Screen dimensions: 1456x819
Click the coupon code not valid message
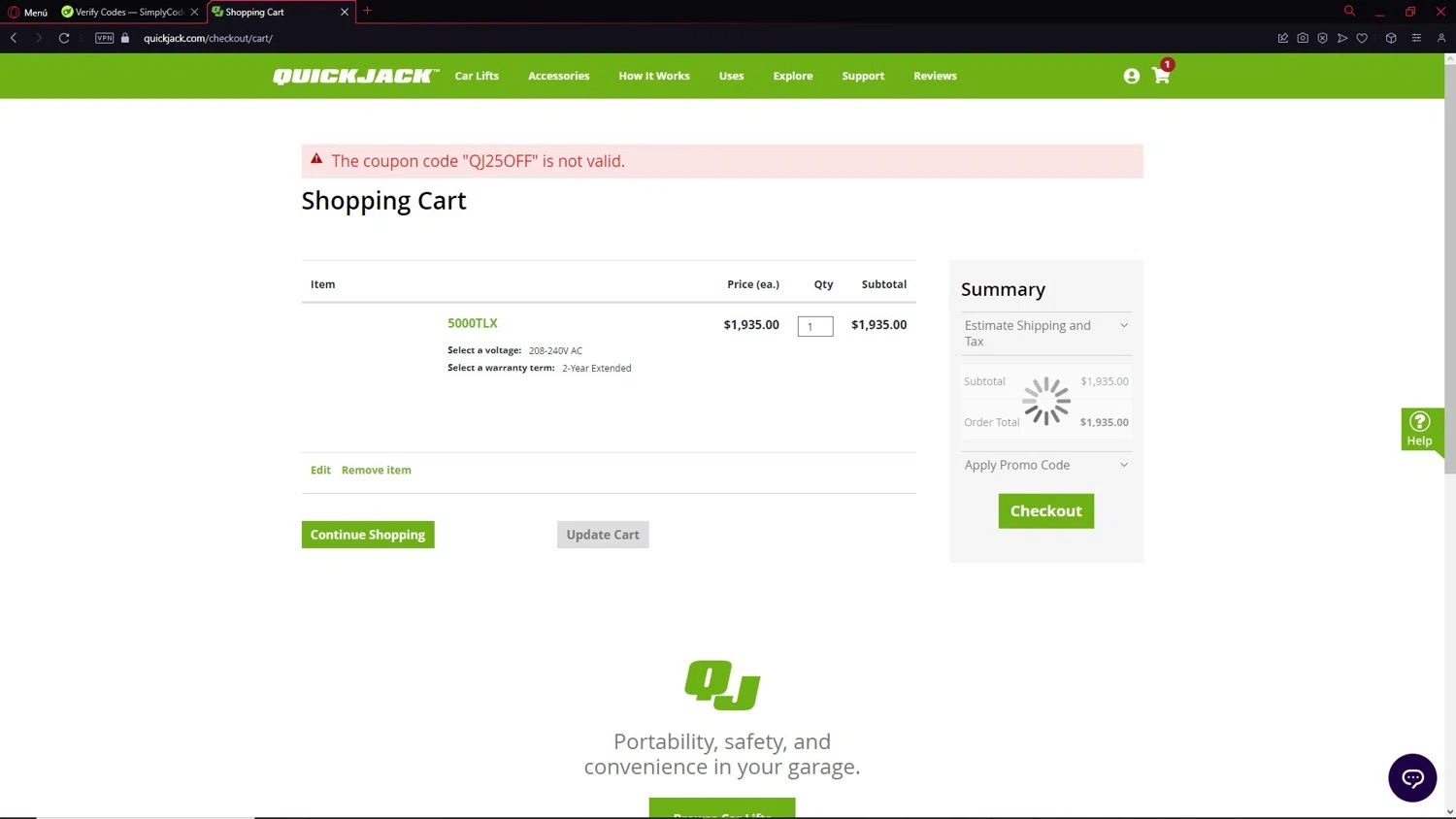479,161
